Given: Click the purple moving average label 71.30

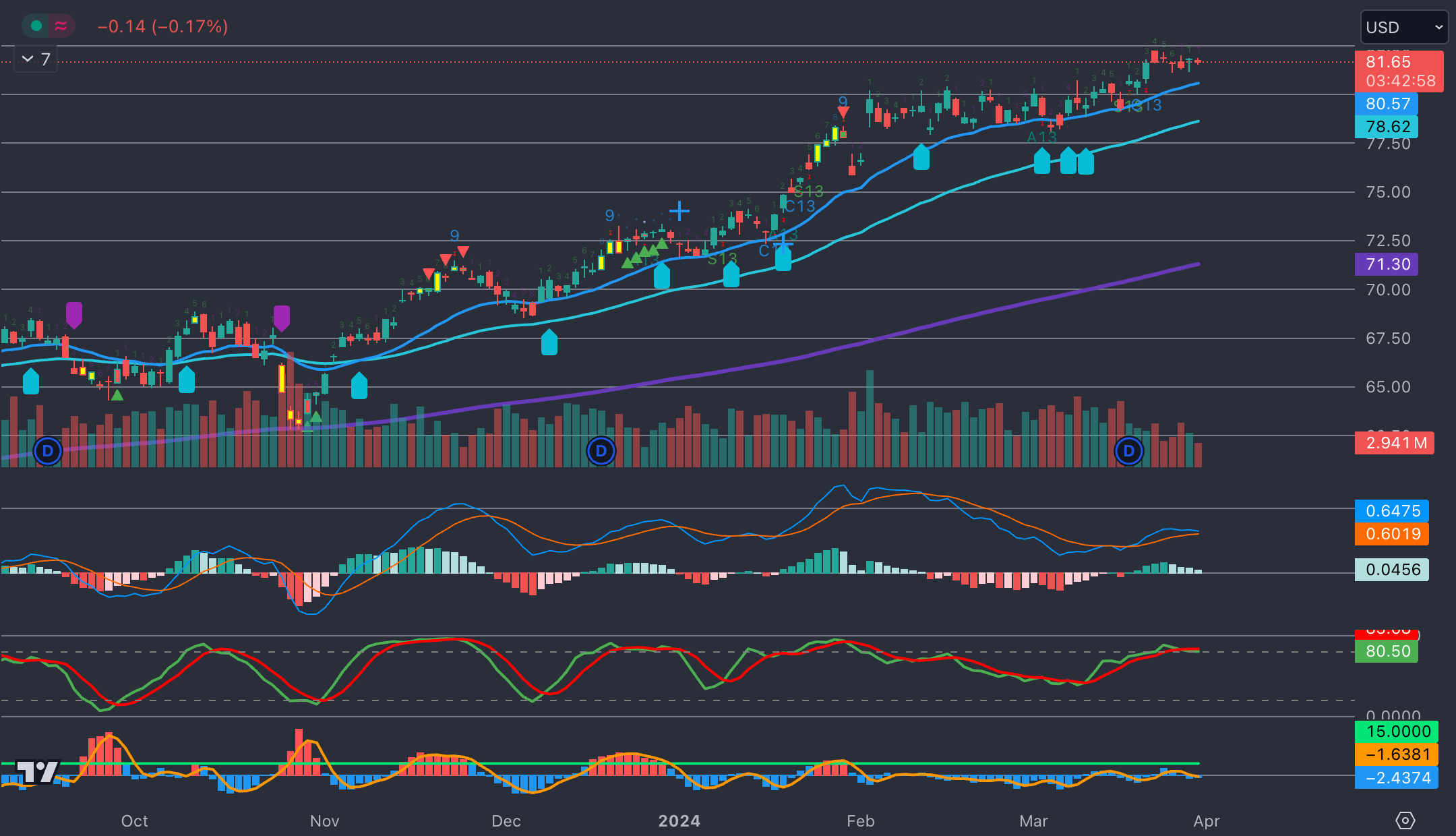Looking at the screenshot, I should coord(1387,264).
